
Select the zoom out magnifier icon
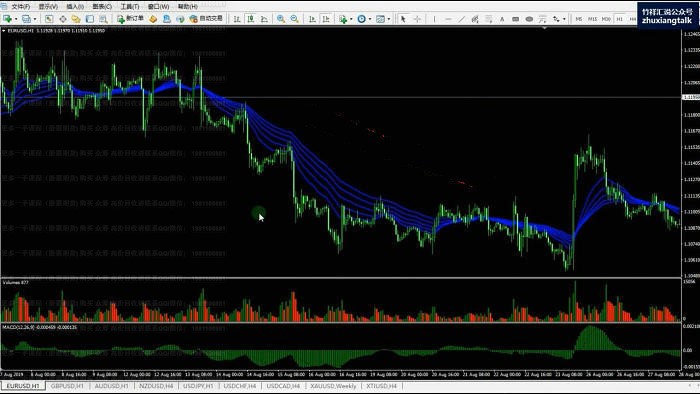tap(295, 19)
